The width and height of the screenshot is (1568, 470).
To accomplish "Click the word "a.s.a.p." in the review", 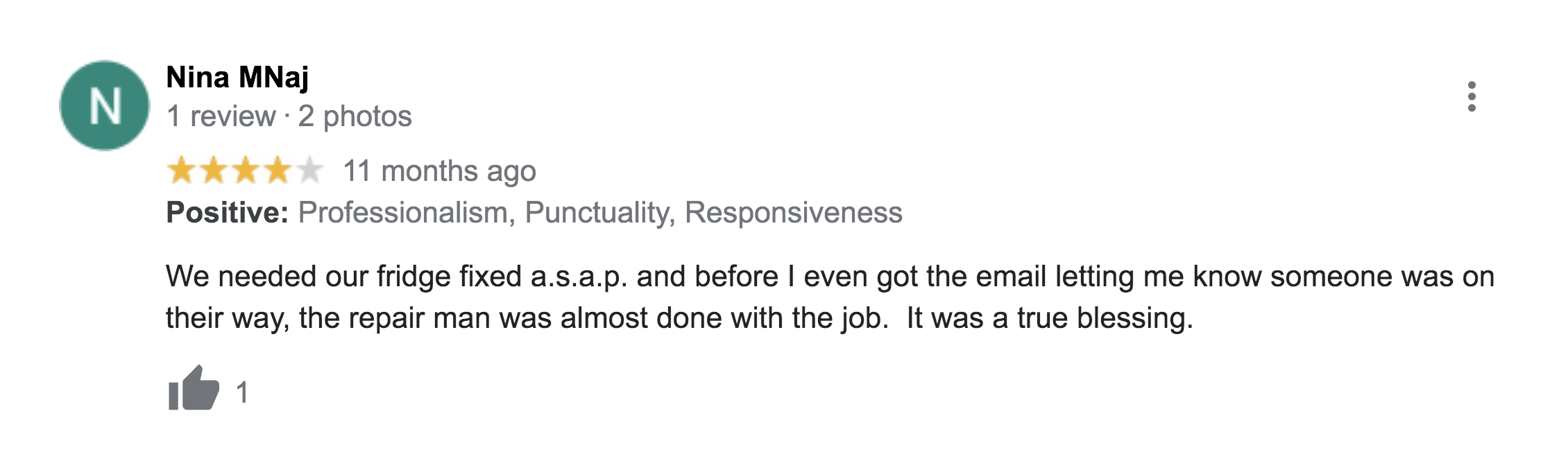I will tap(579, 277).
